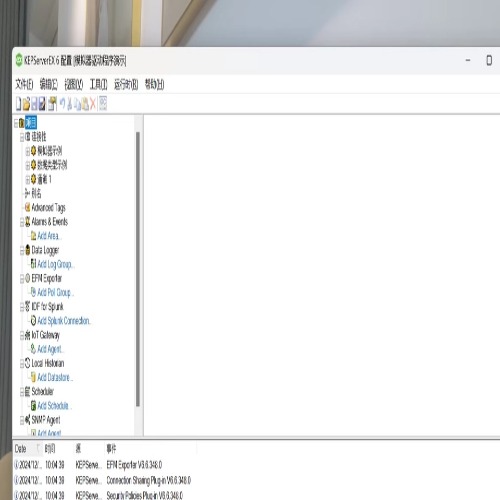500x500 pixels.
Task: Click the New project toolbar icon
Action: 19,104
